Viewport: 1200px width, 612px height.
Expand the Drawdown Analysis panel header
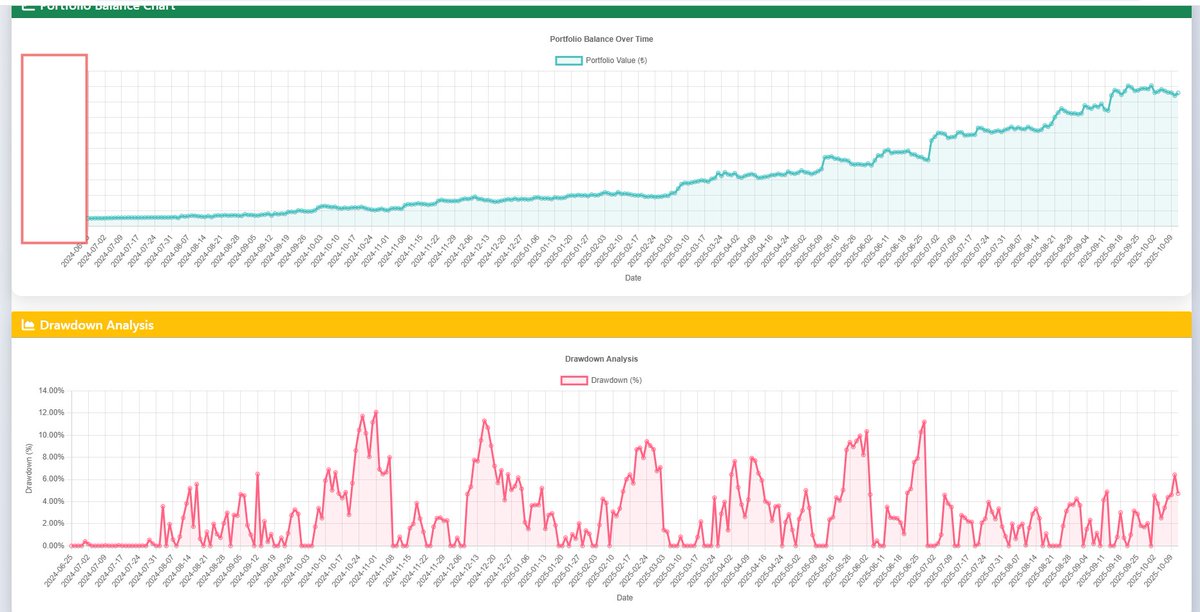[600, 324]
